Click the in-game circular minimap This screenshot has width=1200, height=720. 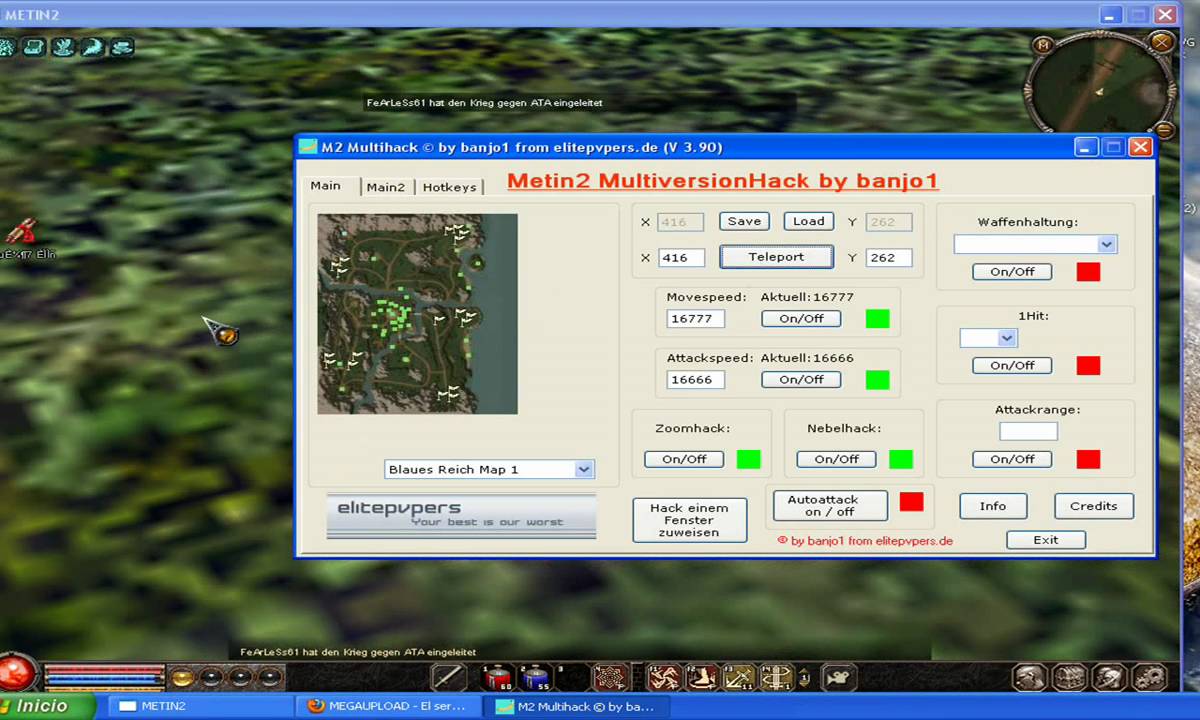1101,88
